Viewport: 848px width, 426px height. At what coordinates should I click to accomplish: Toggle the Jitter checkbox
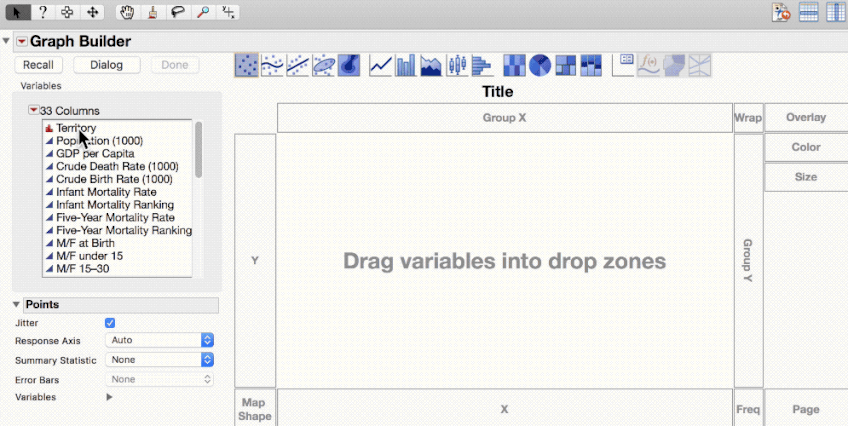point(110,323)
